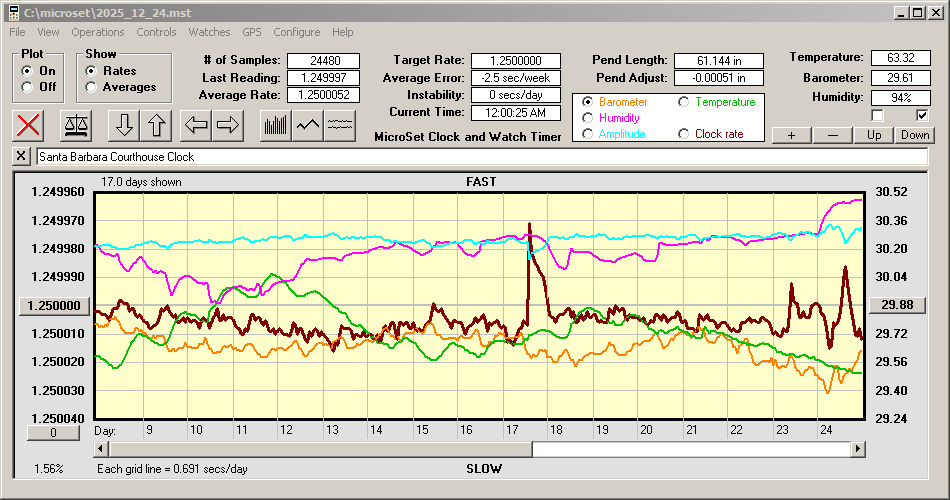Open the Configure menu

(x=297, y=32)
